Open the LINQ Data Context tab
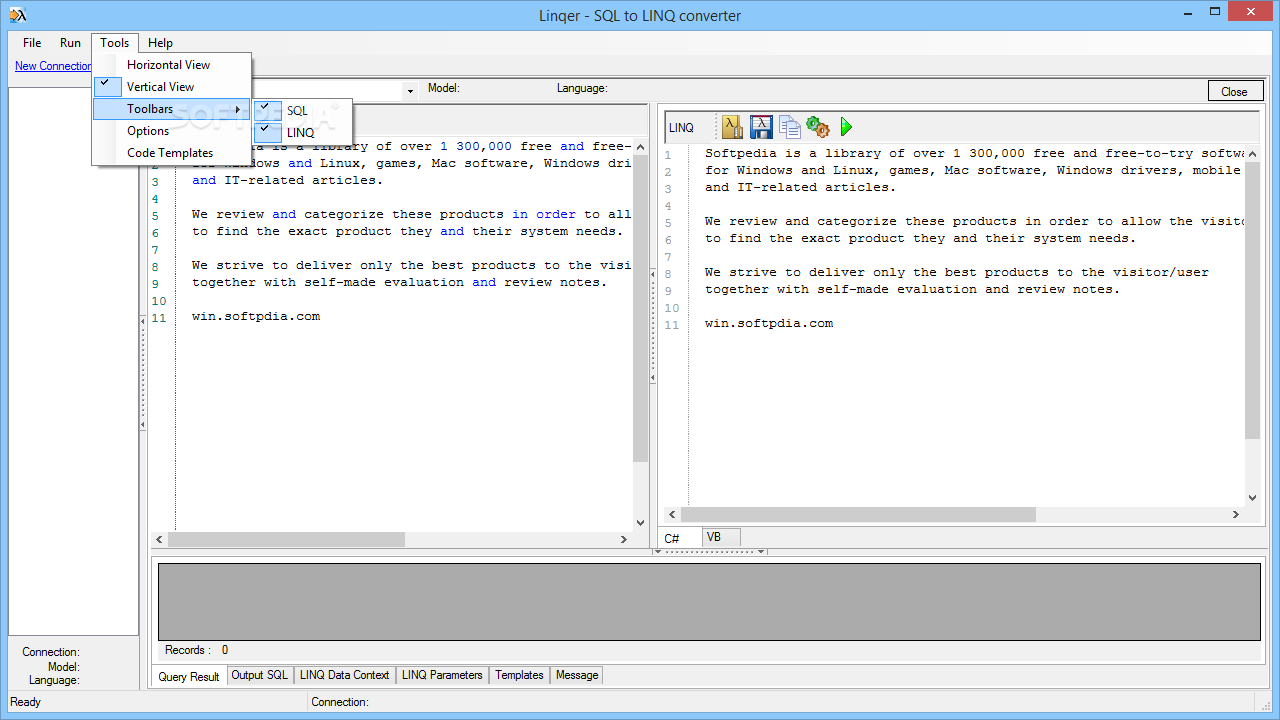This screenshot has height=720, width=1280. [345, 675]
